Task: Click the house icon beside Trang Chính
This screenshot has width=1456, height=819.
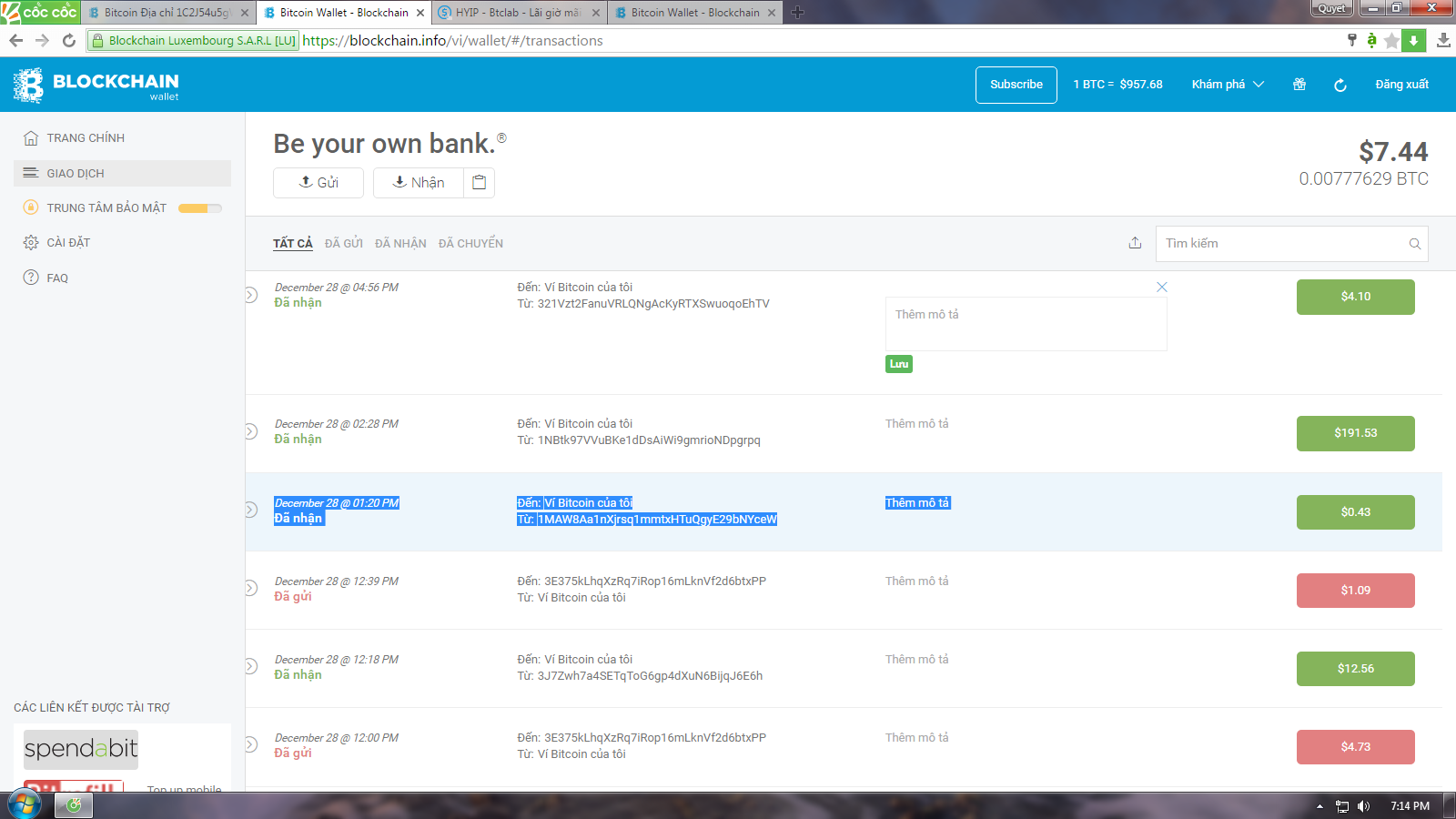Action: pos(31,138)
